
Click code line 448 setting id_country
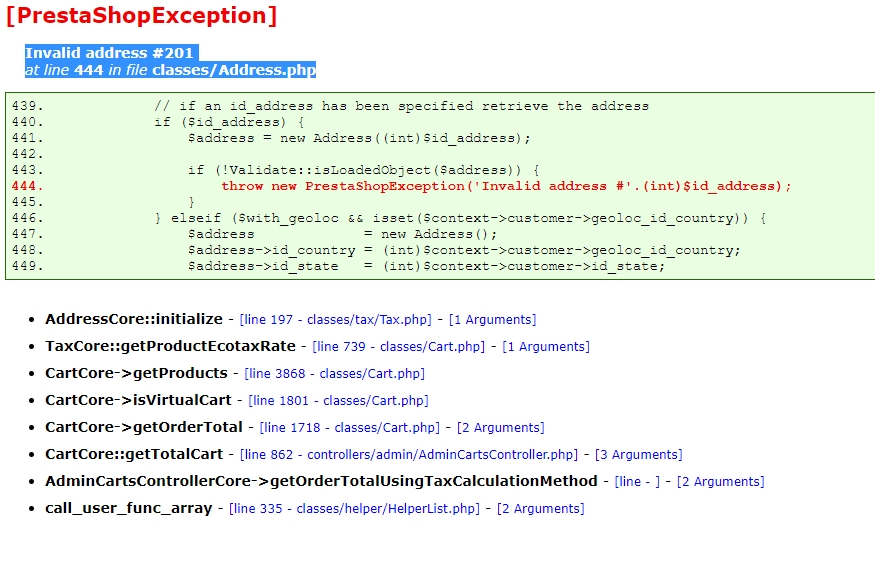pos(464,250)
